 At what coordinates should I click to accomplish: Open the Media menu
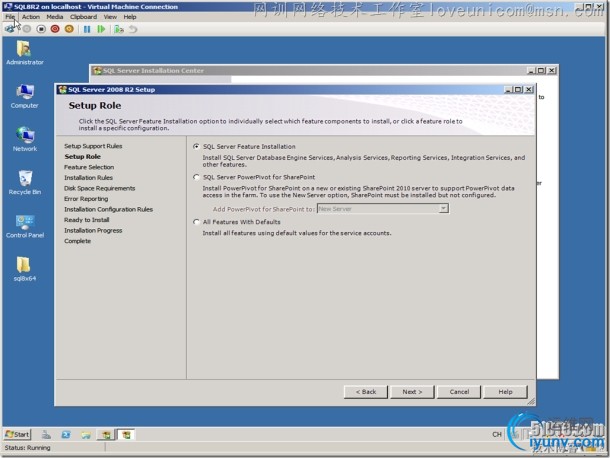(54, 17)
